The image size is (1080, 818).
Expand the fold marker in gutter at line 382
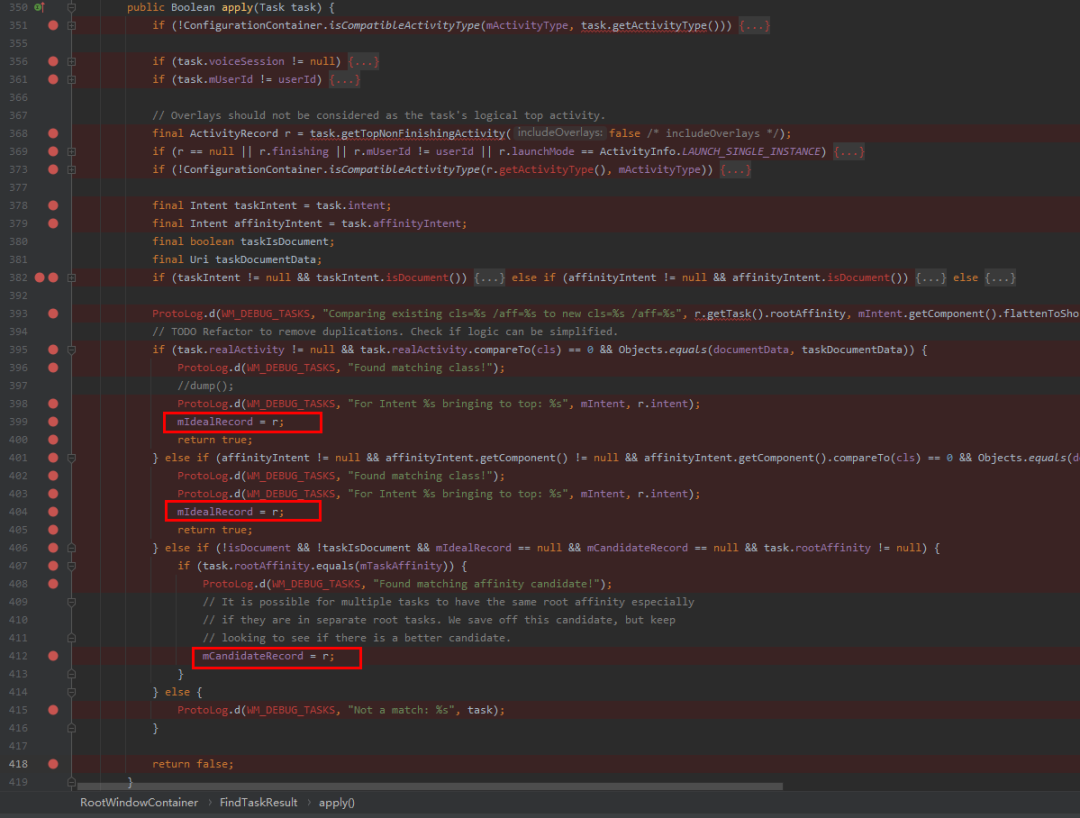point(71,277)
